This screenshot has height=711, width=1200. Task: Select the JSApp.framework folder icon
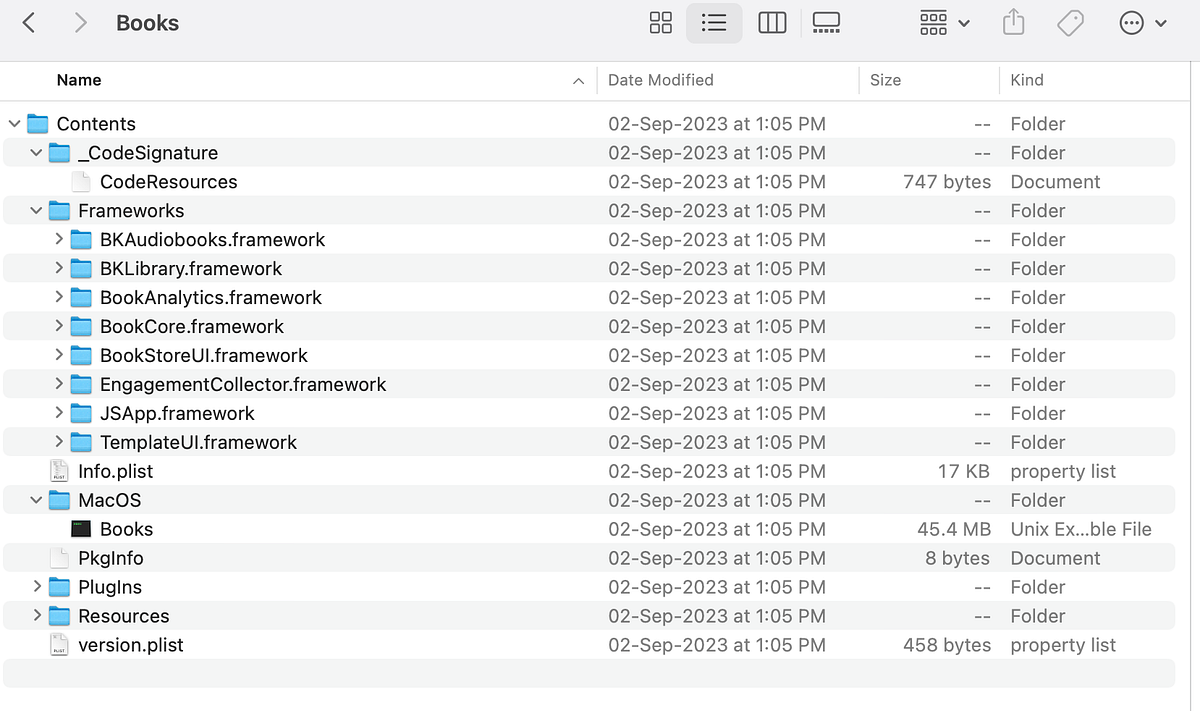[82, 414]
